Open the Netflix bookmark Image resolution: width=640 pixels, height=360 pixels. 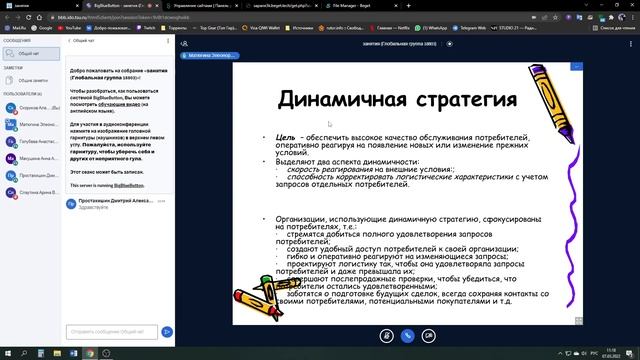click(390, 28)
